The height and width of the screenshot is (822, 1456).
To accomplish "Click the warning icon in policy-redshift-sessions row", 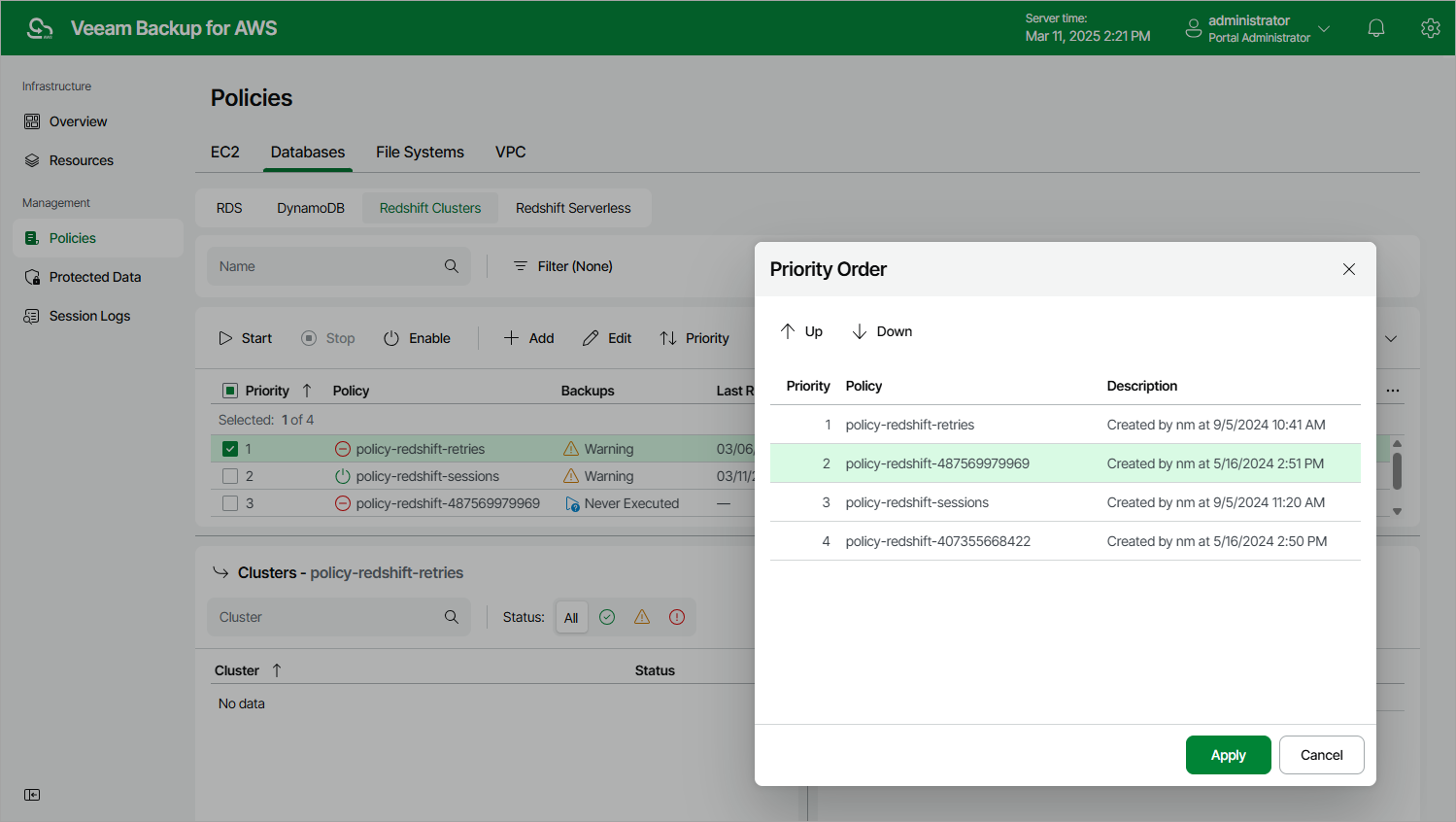I will (571, 476).
